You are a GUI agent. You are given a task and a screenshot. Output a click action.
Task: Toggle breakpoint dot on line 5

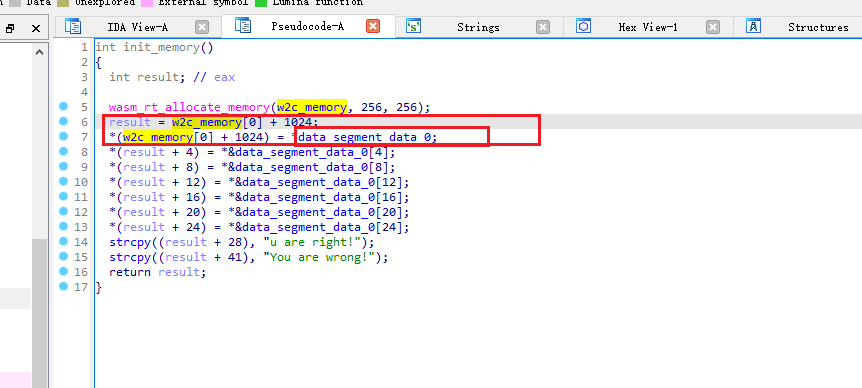(x=64, y=106)
